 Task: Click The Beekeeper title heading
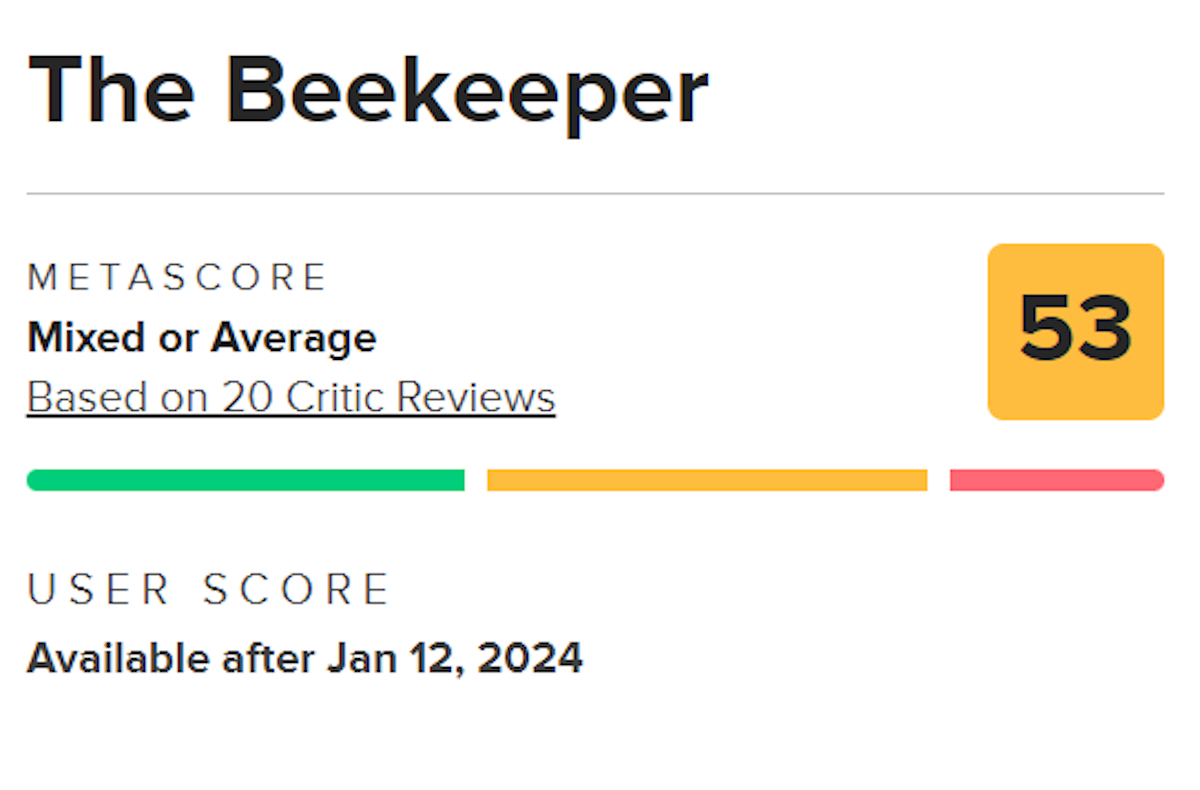click(368, 92)
